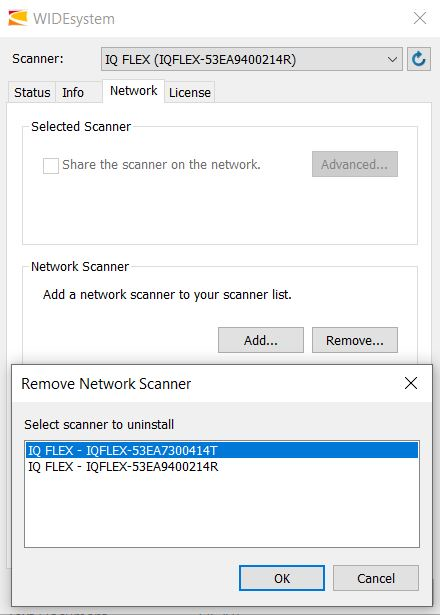
Task: Switch to the Status tab
Action: tap(32, 93)
